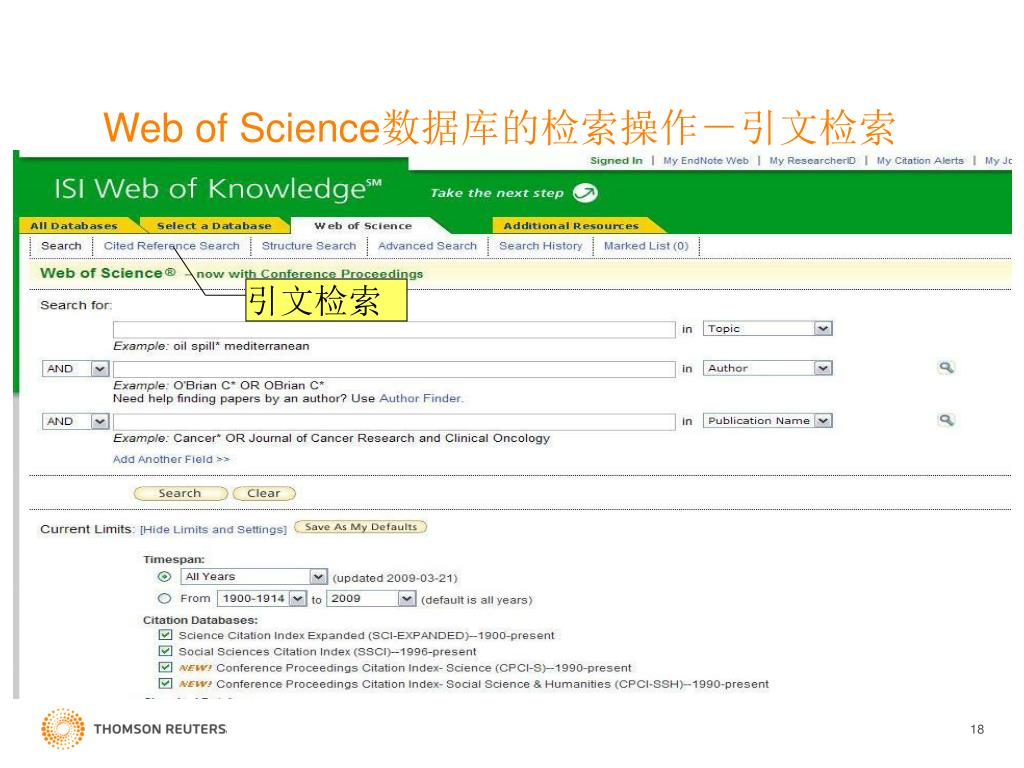The width and height of the screenshot is (1024, 768).
Task: Click the Thomson Reuters logo
Action: tap(134, 729)
